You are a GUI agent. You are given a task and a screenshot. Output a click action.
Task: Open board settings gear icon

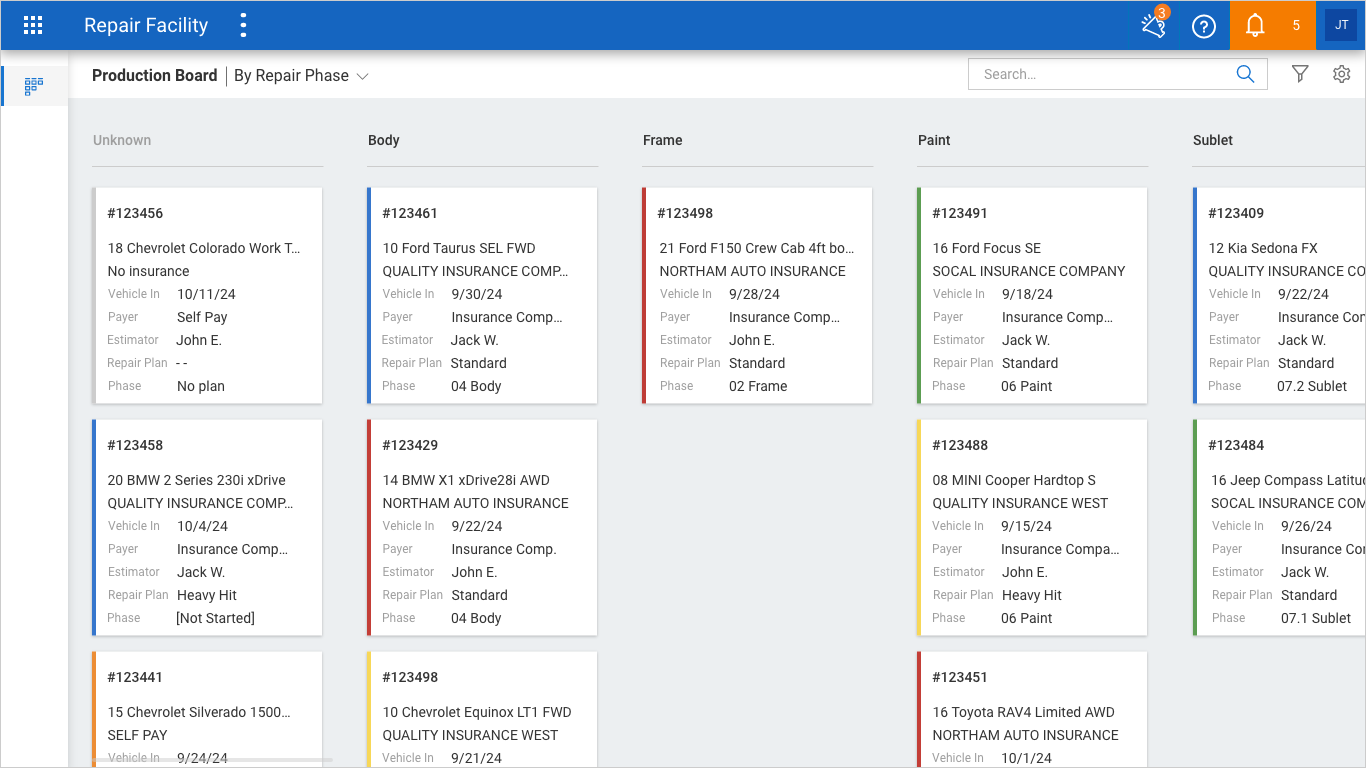click(x=1342, y=74)
